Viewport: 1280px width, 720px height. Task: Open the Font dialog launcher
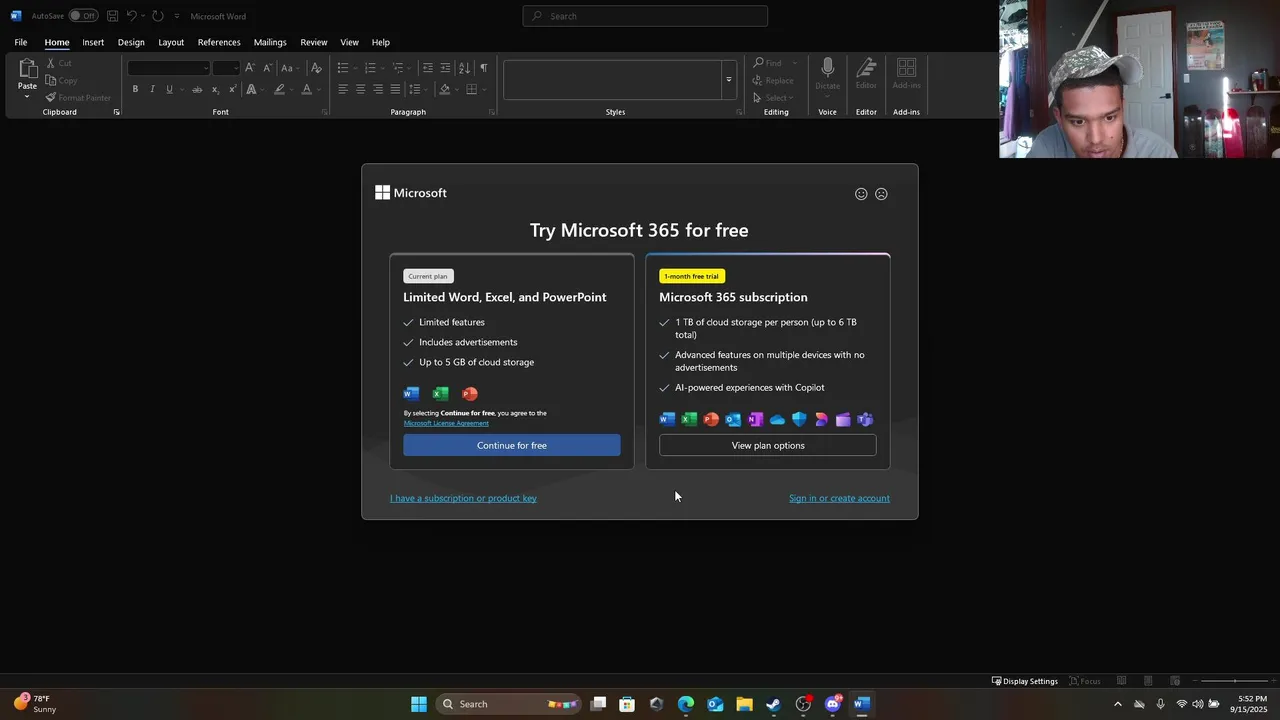pyautogui.click(x=324, y=112)
